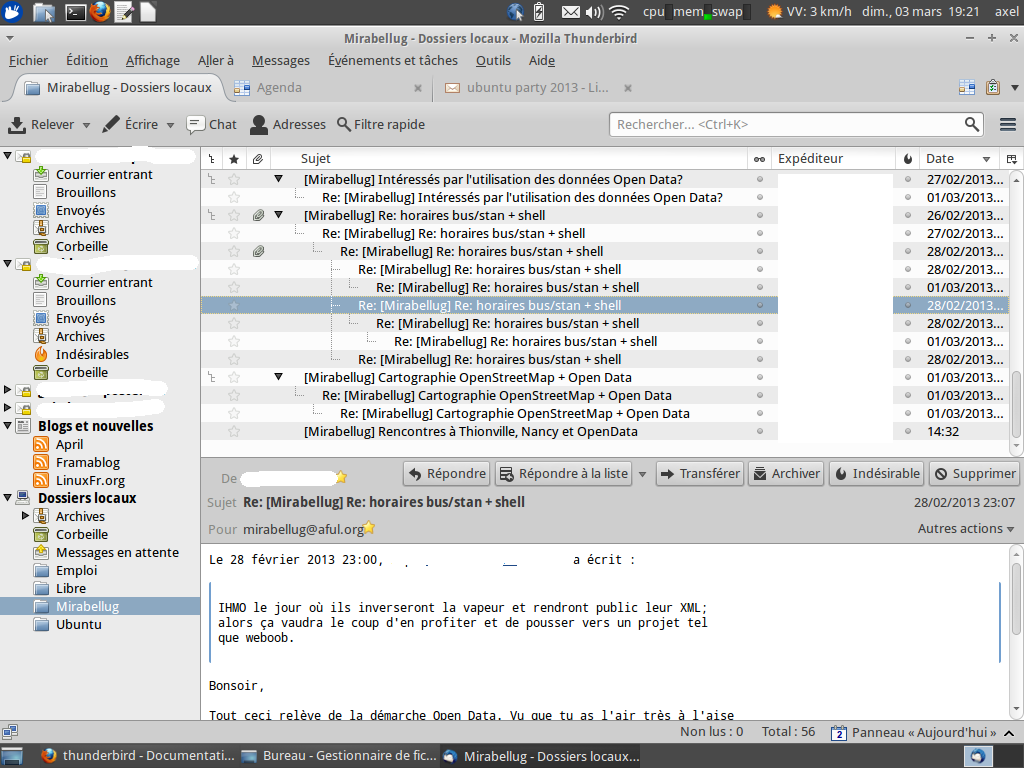Open the Messages menu
This screenshot has width=1024, height=768.
281,61
